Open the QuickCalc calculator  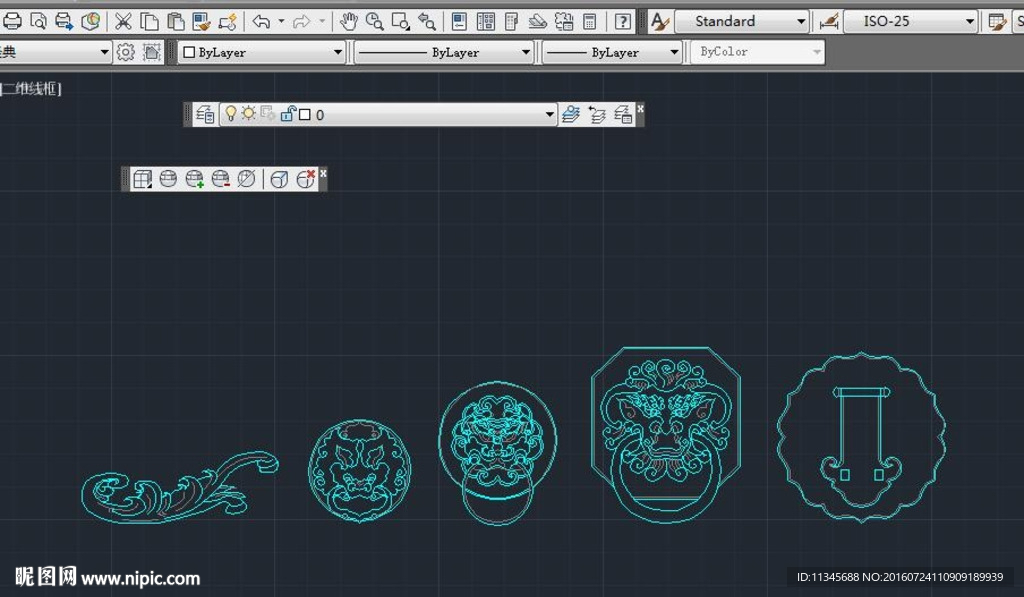(x=590, y=21)
